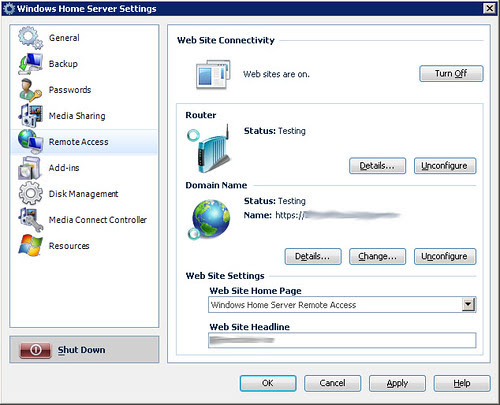Open the Resources Windows flag icon
The image size is (500, 405).
click(30, 246)
